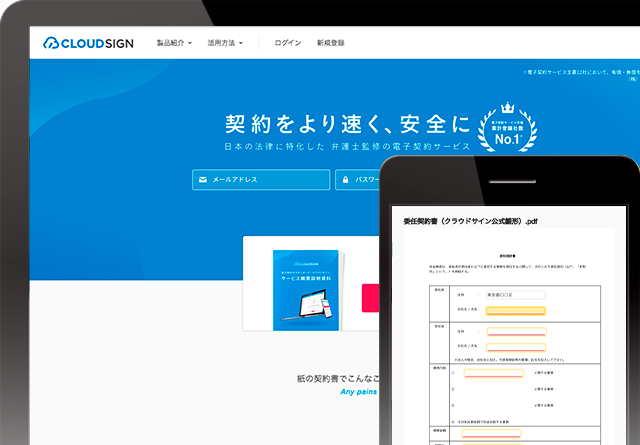Click the first yellow 名 field under the address

click(515, 310)
